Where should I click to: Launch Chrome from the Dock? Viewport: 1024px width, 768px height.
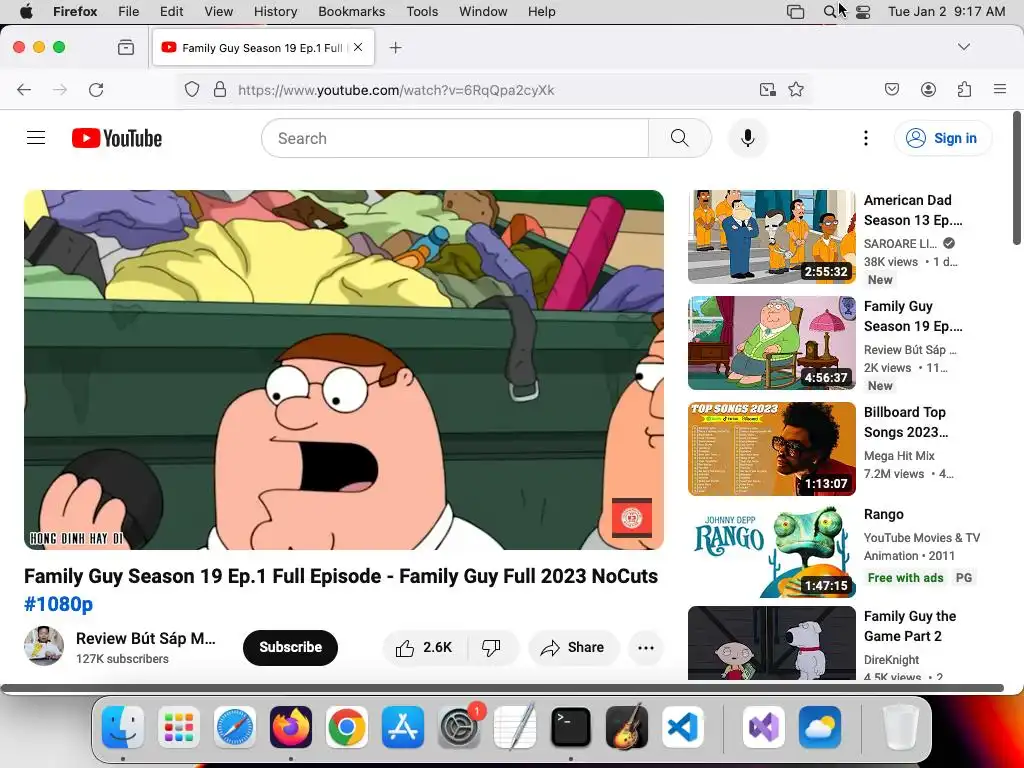pyautogui.click(x=346, y=727)
